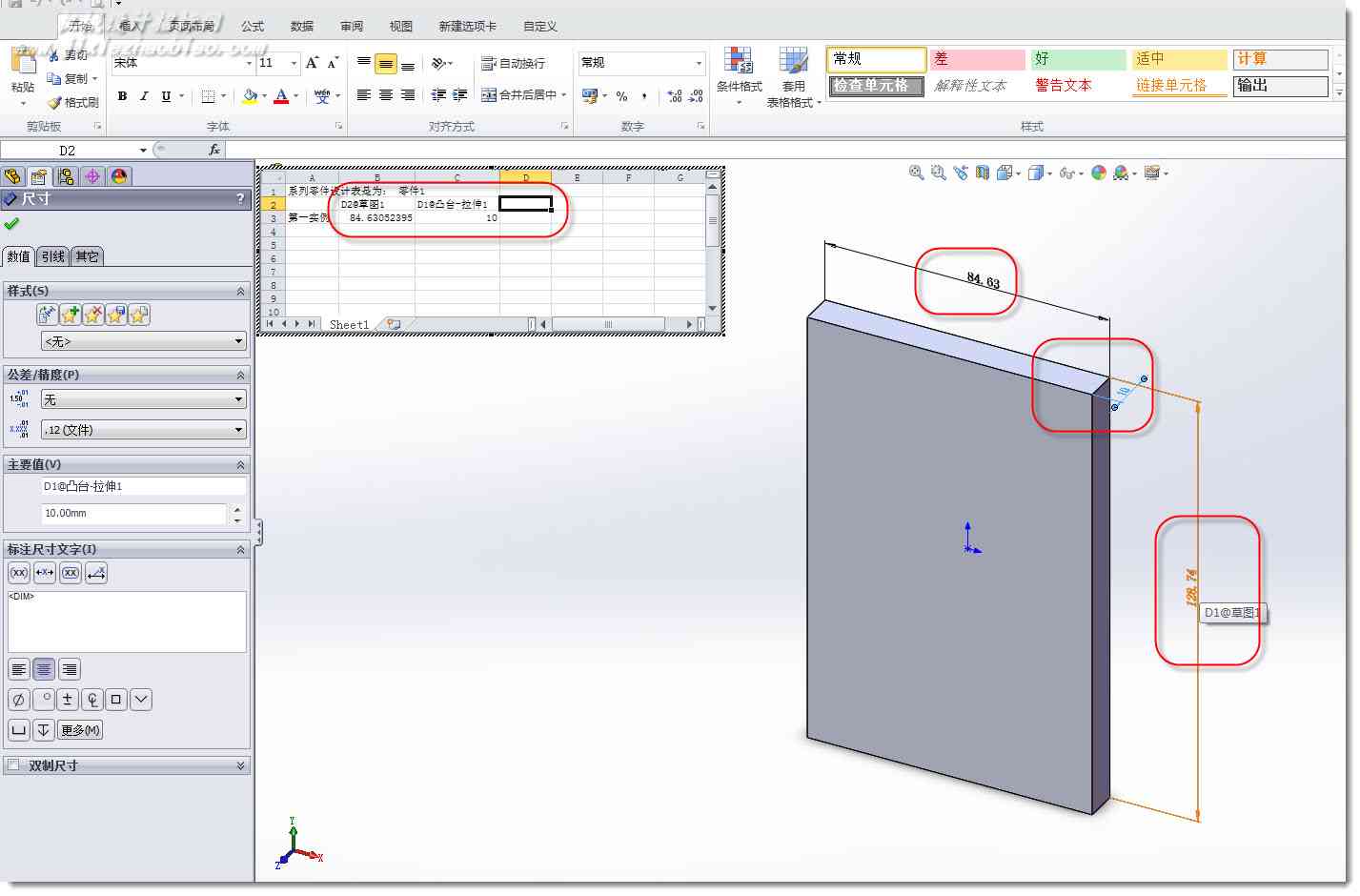Collapse the 公差/精度(P) section
This screenshot has width=1360, height=896.
[x=240, y=375]
